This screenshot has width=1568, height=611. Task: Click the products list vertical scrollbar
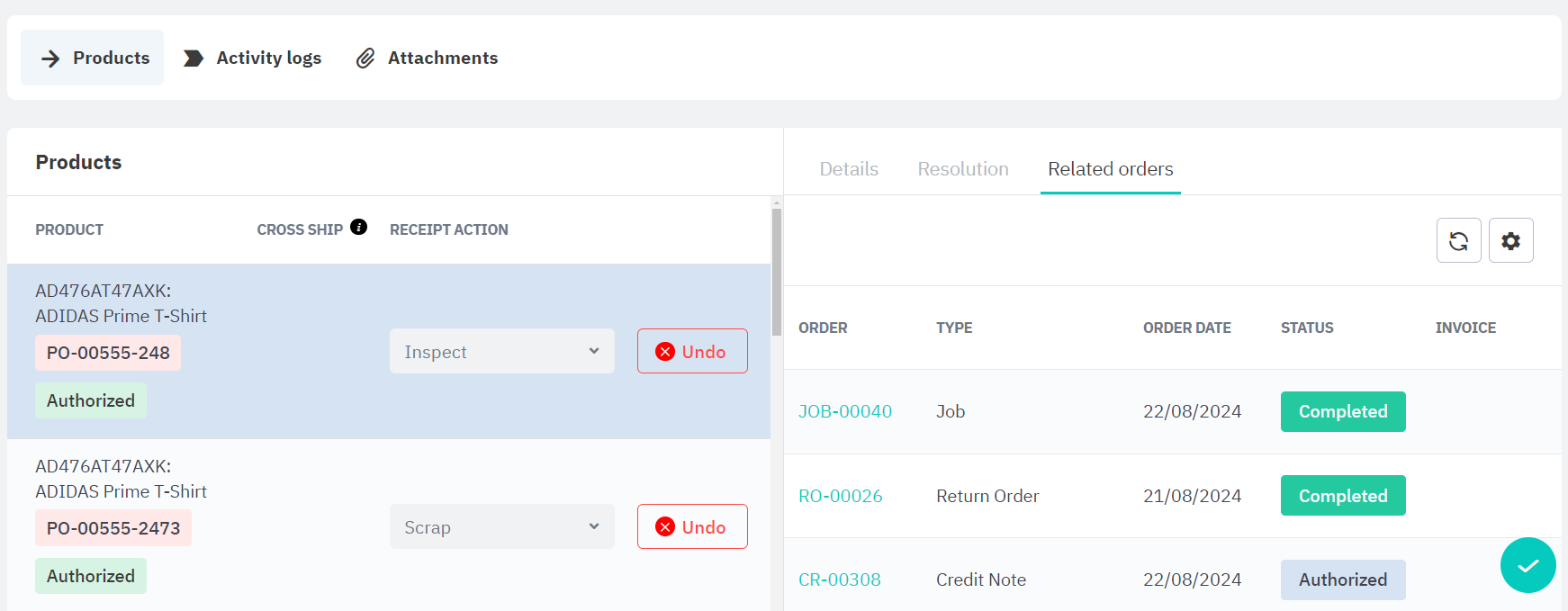pos(776,270)
